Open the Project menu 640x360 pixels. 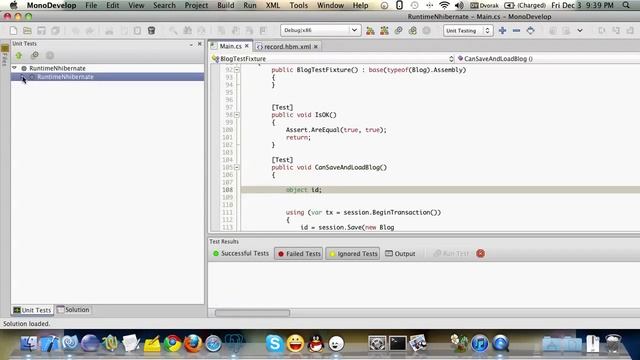tap(196, 5)
